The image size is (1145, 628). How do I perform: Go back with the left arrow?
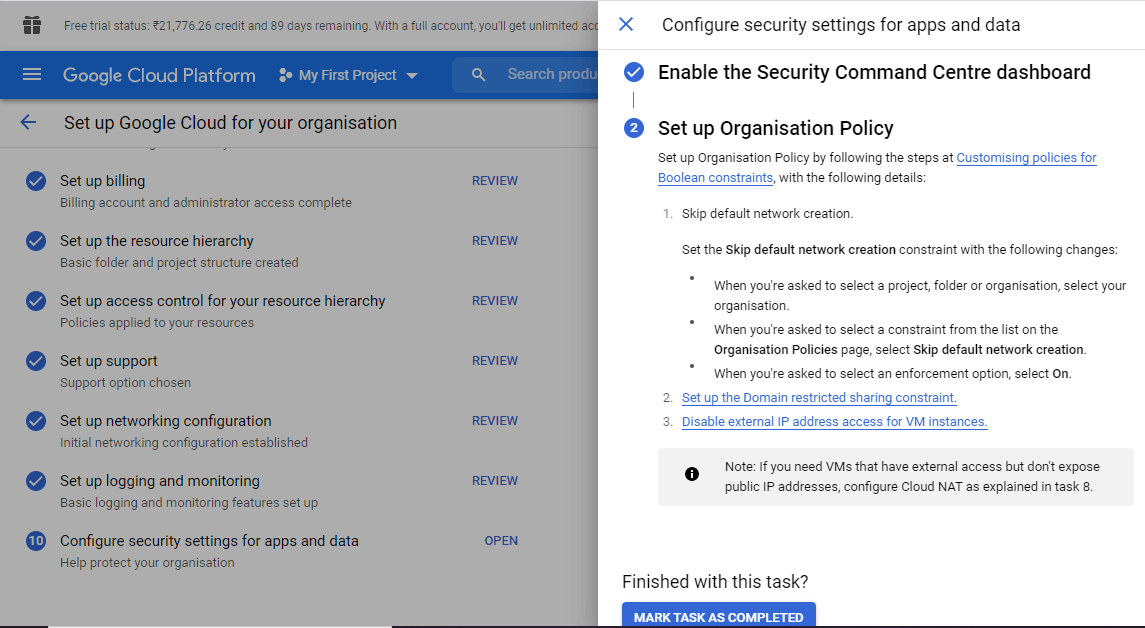pos(28,122)
